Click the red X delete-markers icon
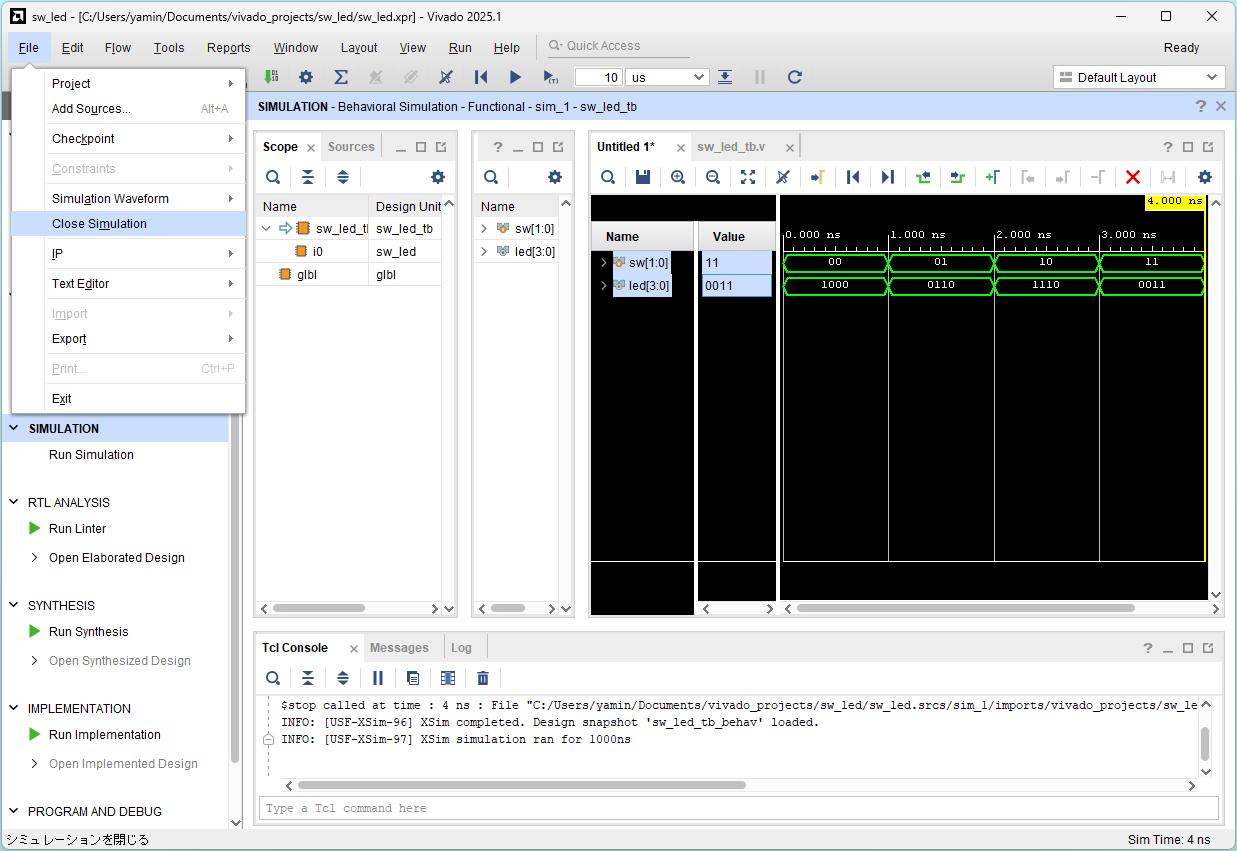The width and height of the screenshot is (1237, 851). tap(1132, 177)
